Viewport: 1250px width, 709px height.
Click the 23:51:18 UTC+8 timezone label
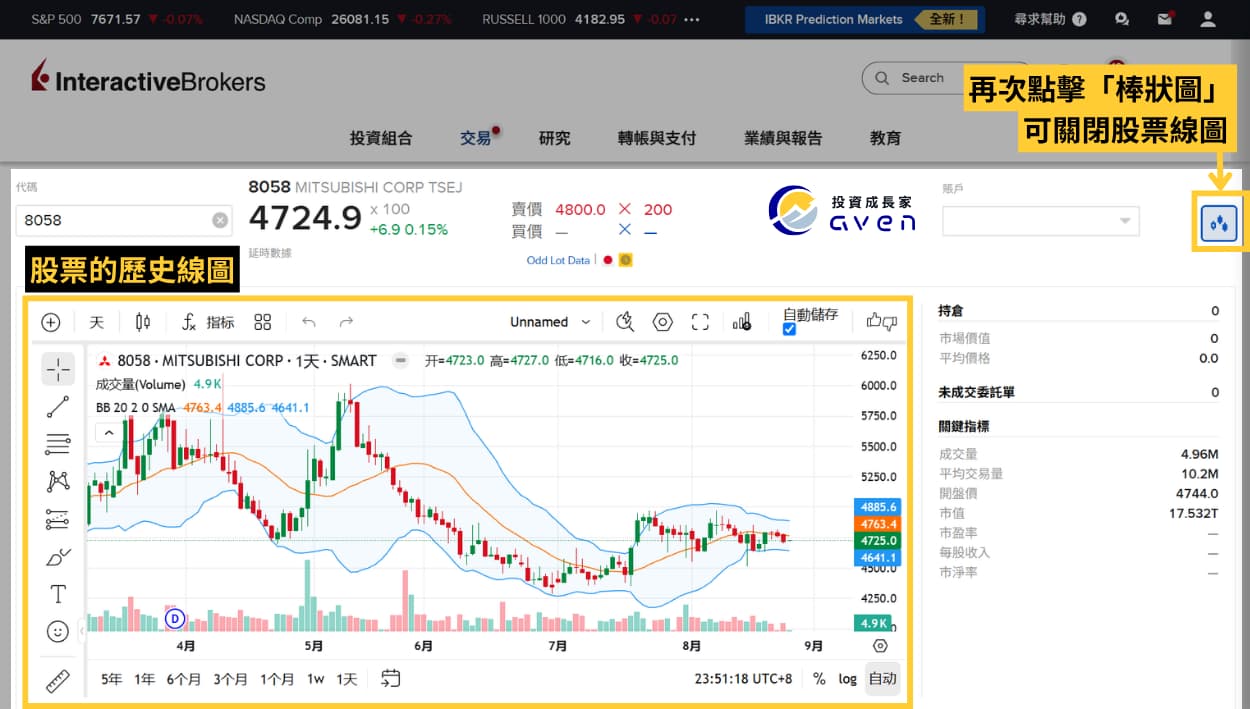[743, 678]
